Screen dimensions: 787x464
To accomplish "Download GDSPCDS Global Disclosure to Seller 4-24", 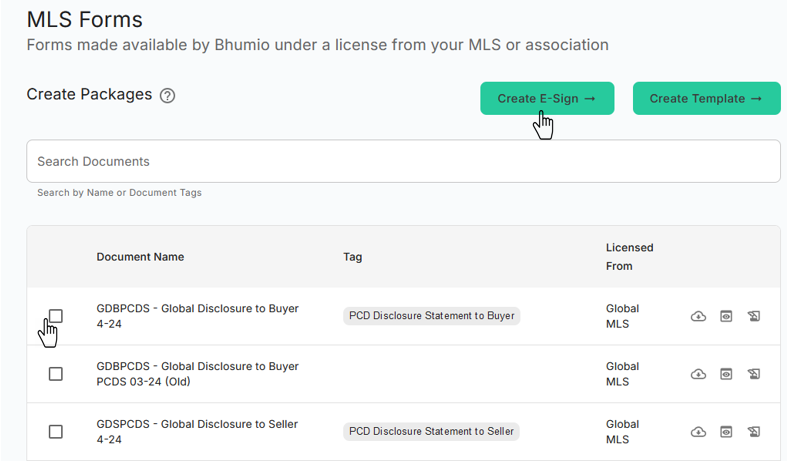I will tap(698, 432).
